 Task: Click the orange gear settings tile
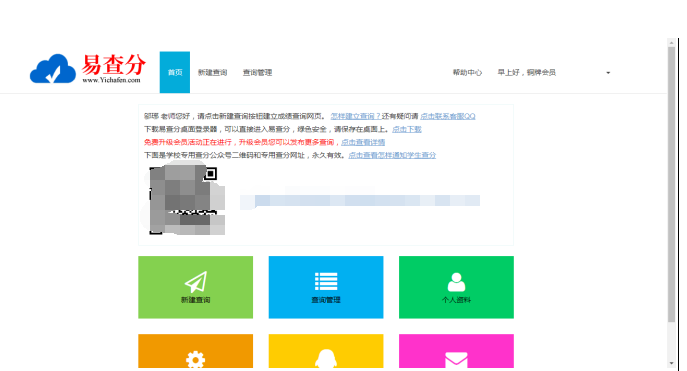195,351
